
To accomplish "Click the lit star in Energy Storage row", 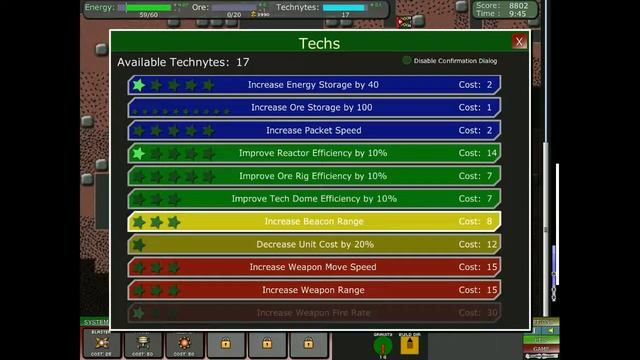I will click(x=139, y=85).
